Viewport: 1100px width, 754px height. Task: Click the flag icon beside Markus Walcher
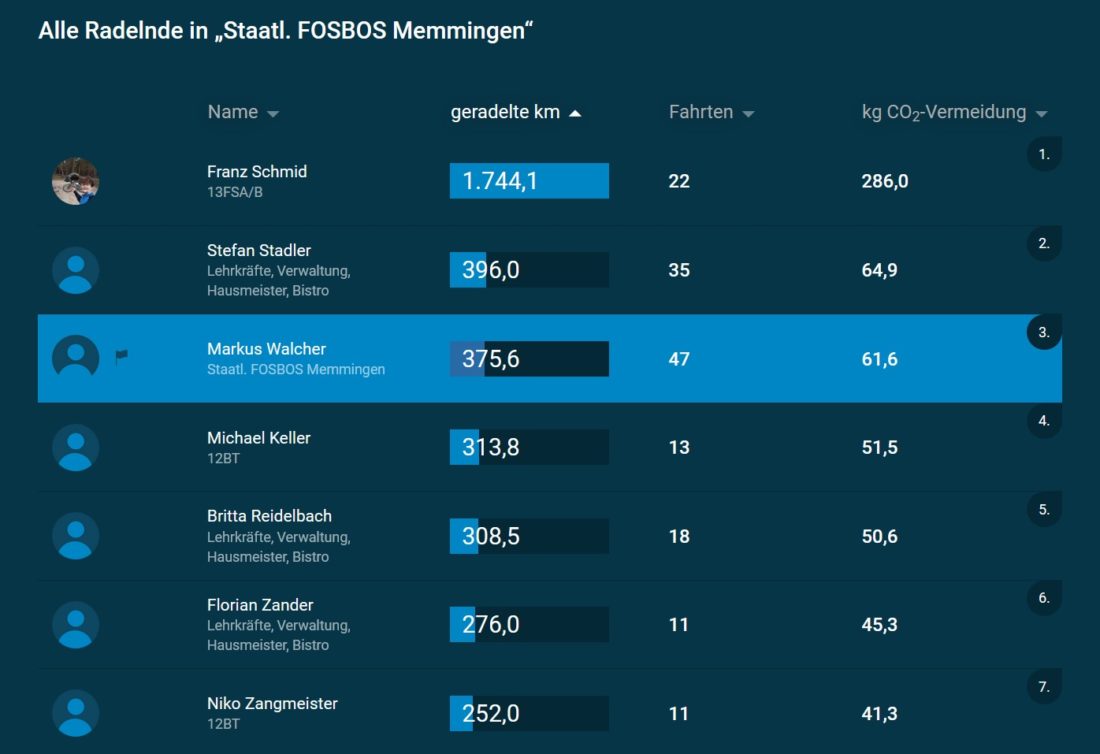(x=121, y=356)
